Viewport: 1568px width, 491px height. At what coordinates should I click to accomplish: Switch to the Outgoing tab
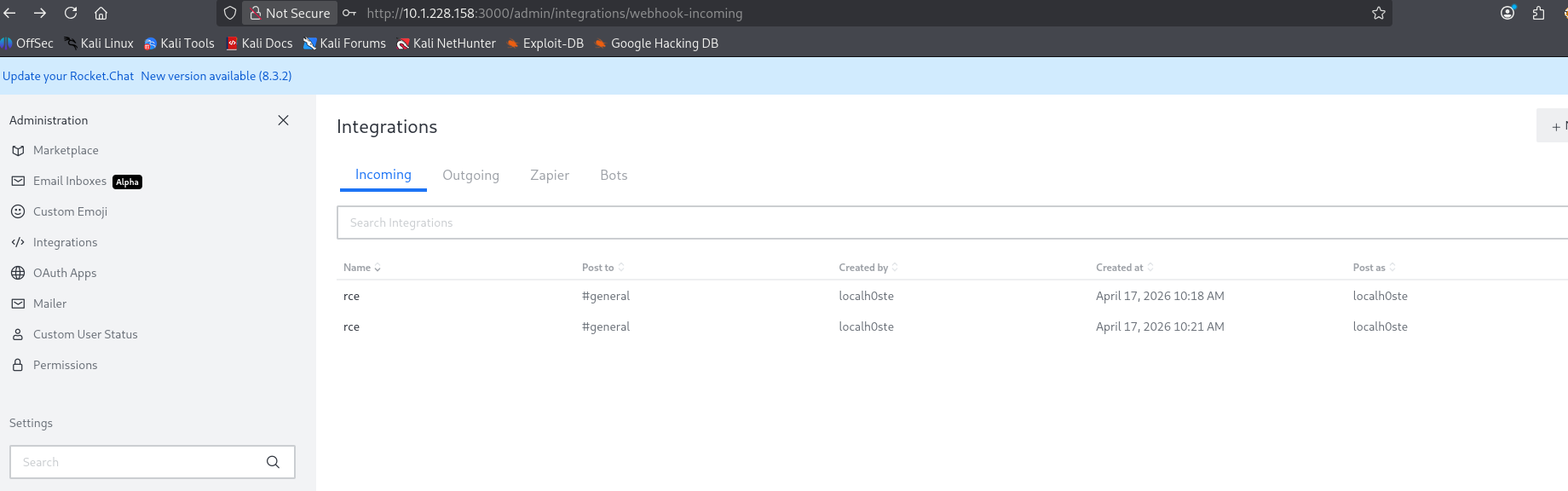[470, 176]
